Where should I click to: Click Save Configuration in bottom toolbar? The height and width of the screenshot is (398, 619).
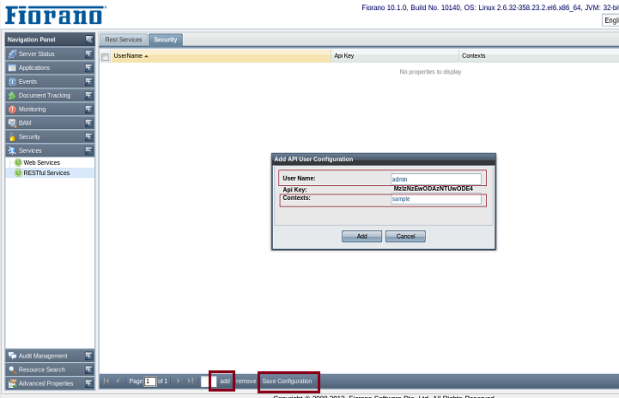tap(287, 381)
